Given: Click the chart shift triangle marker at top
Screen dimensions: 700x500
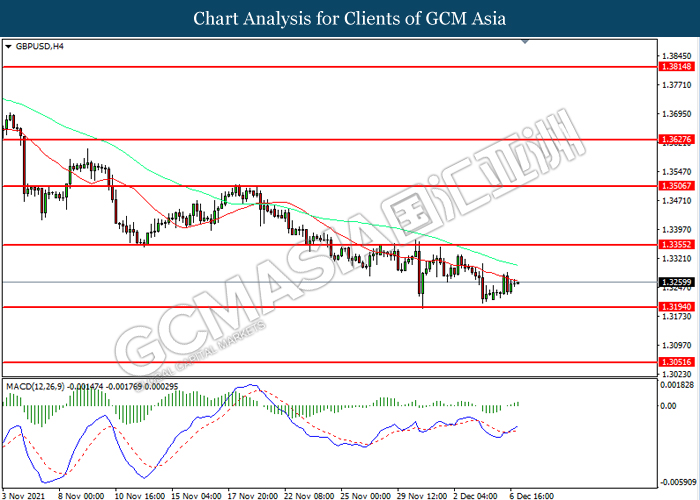Looking at the screenshot, I should 525,42.
